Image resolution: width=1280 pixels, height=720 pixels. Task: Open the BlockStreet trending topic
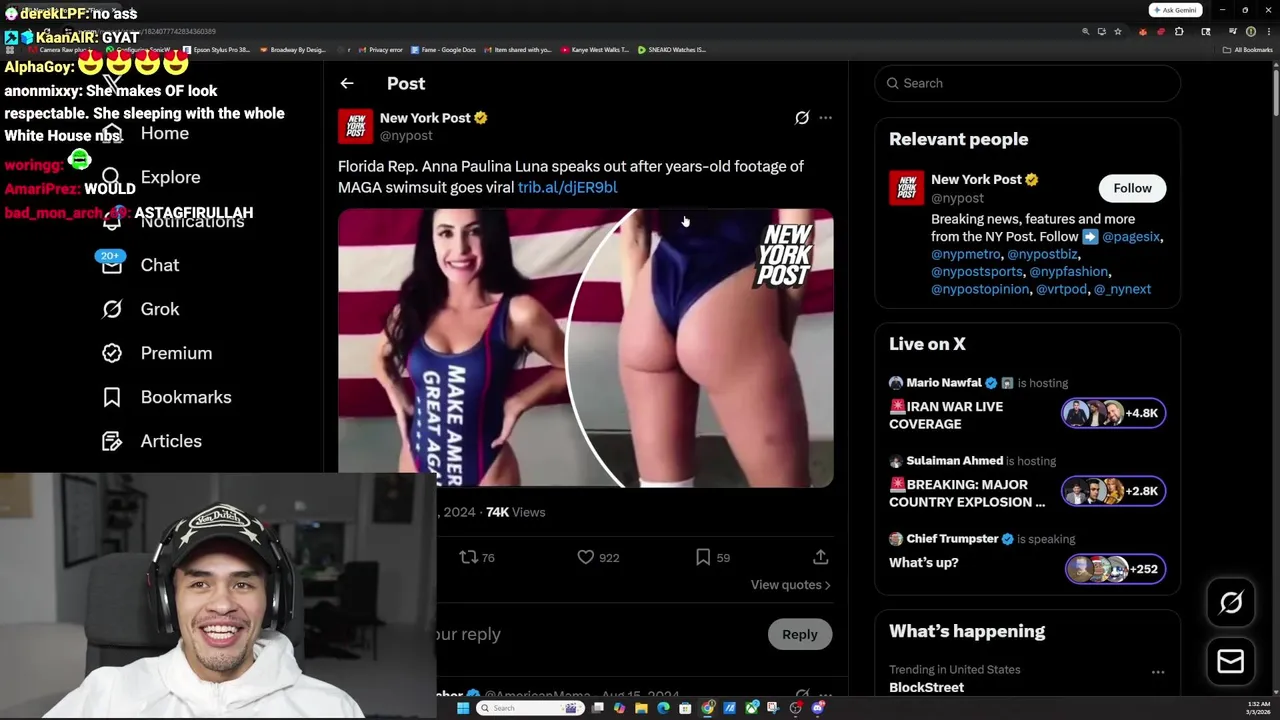click(926, 688)
